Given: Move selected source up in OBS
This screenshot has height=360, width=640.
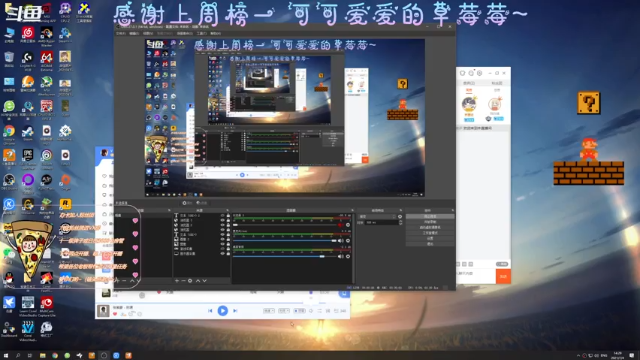Looking at the screenshot, I should coord(198,281).
